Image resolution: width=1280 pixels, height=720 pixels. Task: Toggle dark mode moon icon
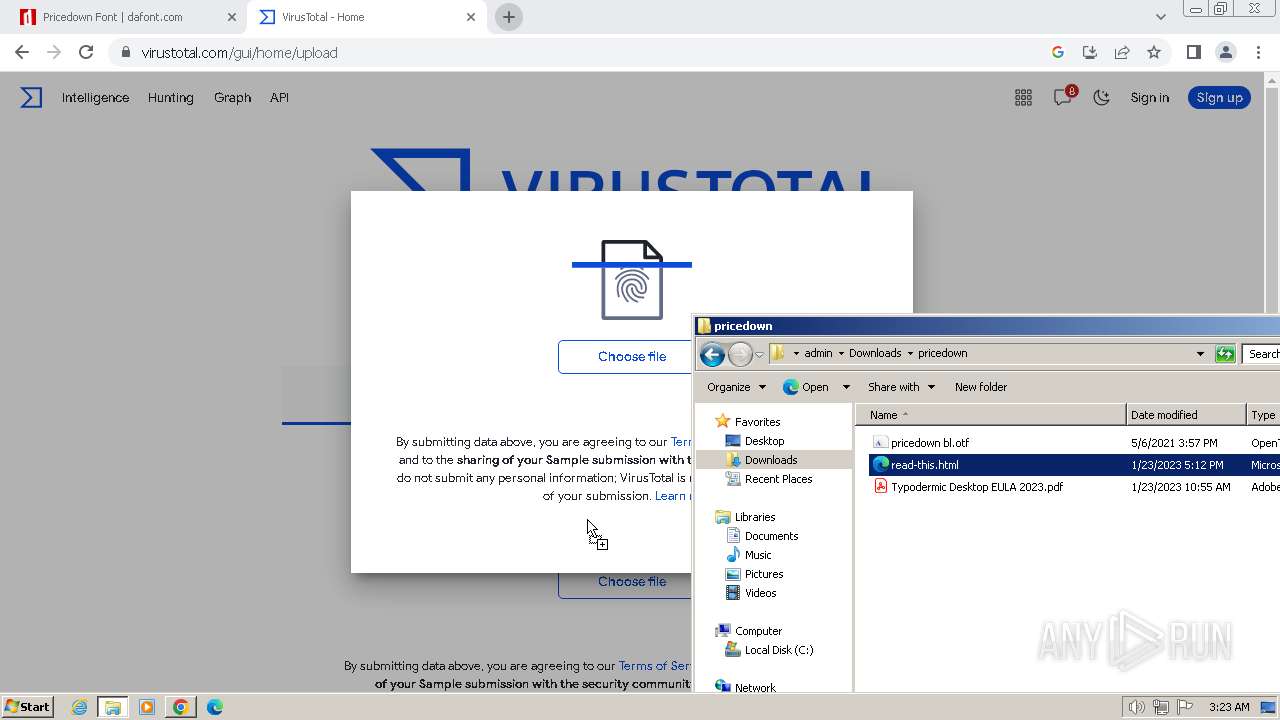[1101, 97]
